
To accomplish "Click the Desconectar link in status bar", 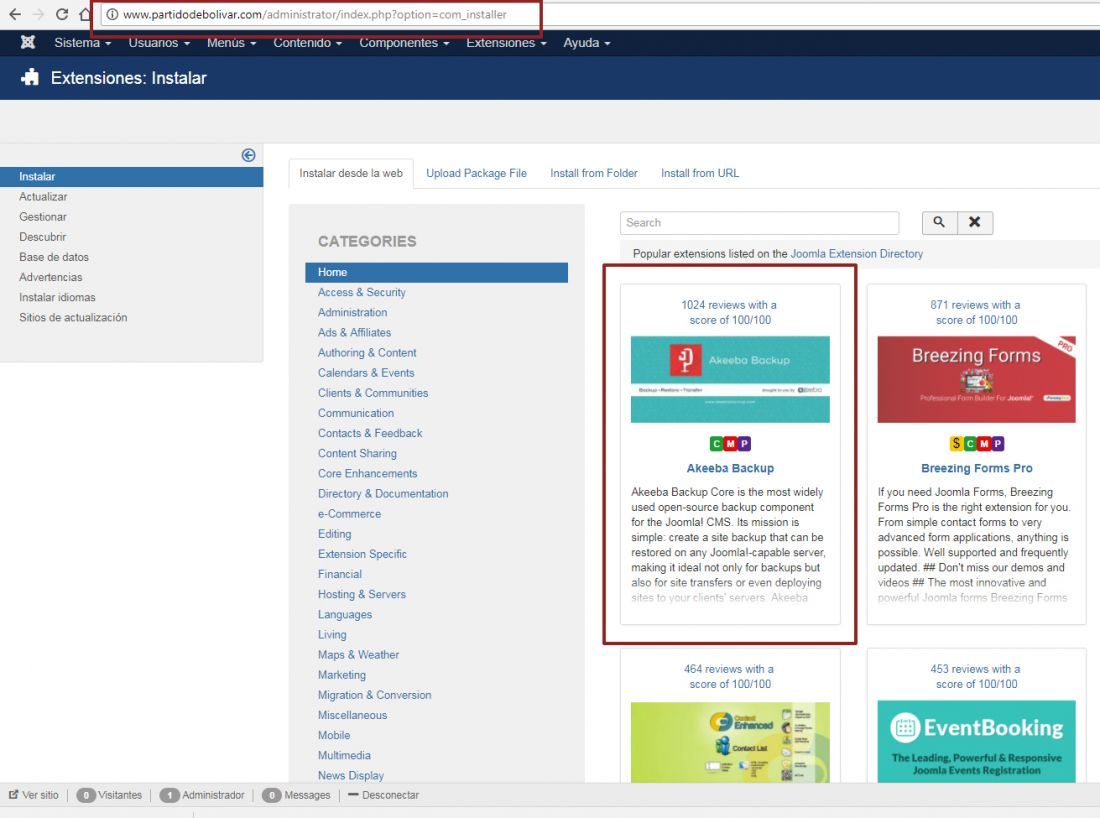I will 390,795.
